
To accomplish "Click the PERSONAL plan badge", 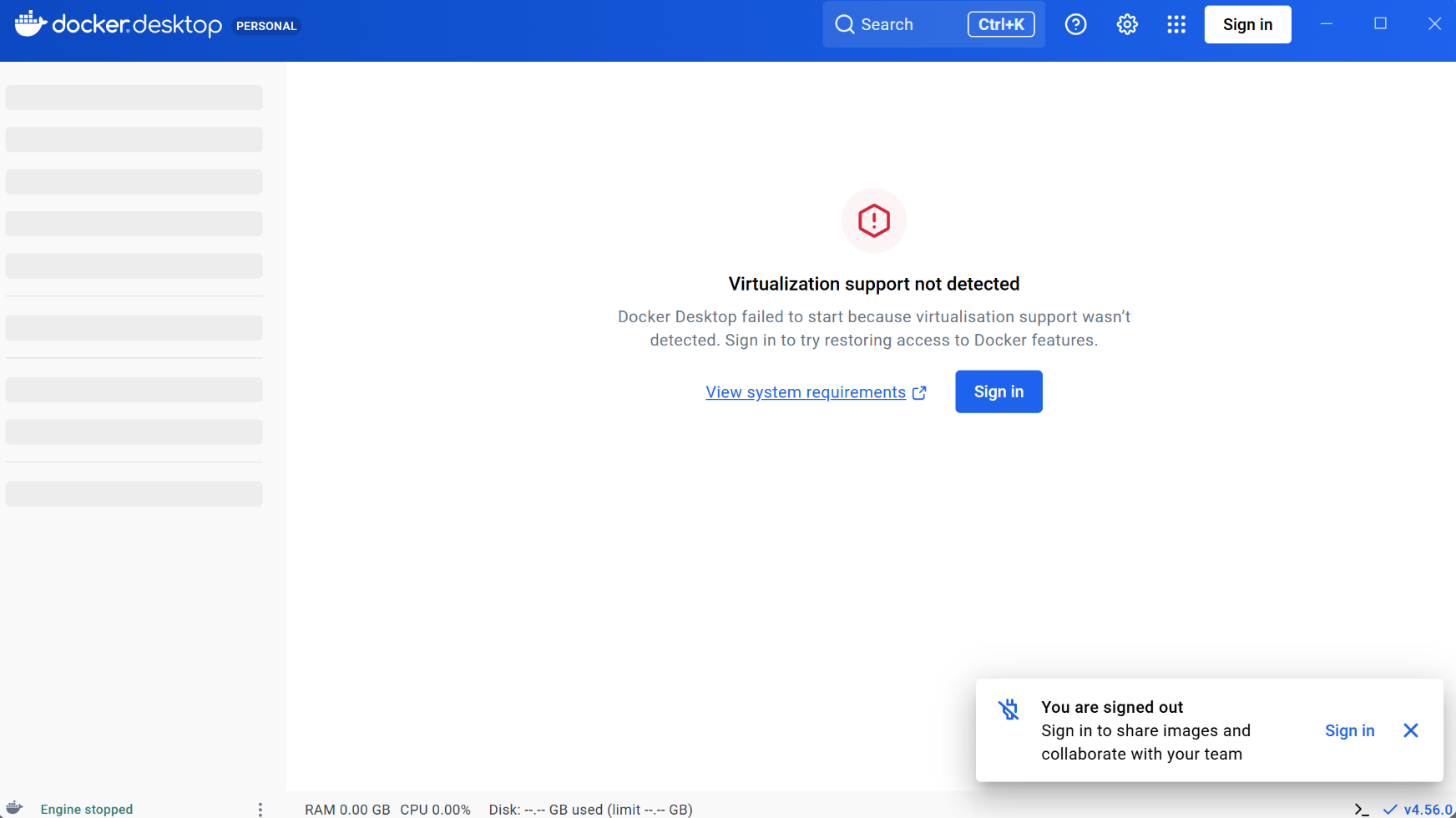I will point(266,26).
